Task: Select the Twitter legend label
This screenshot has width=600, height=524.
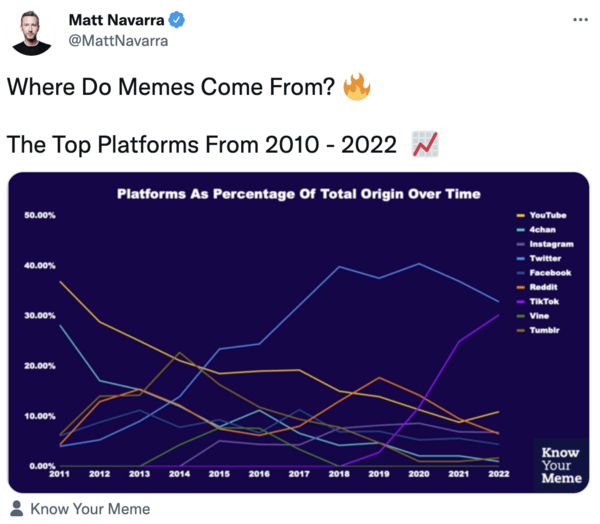Action: pyautogui.click(x=544, y=258)
